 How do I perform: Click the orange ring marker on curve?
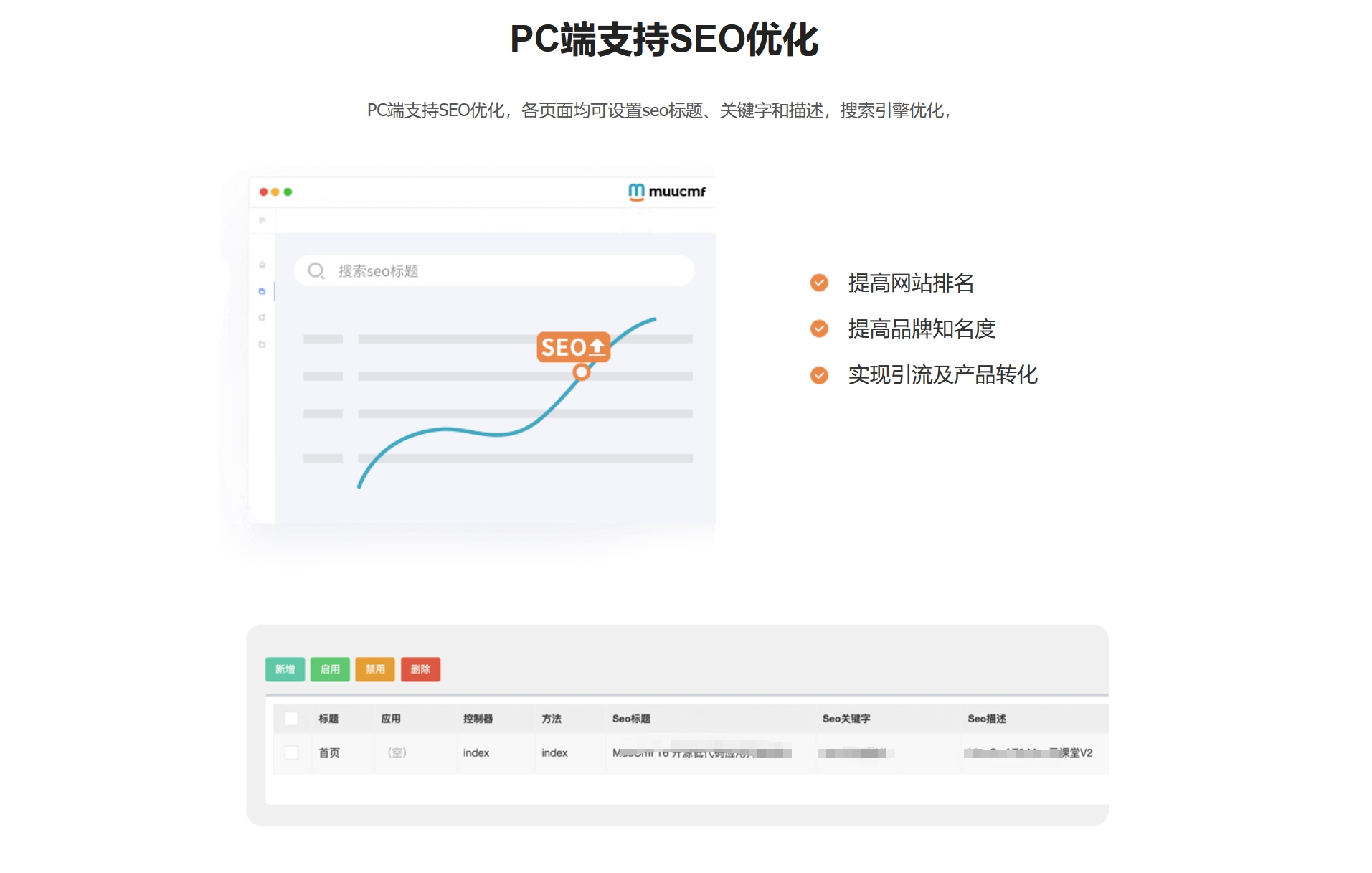coord(582,372)
